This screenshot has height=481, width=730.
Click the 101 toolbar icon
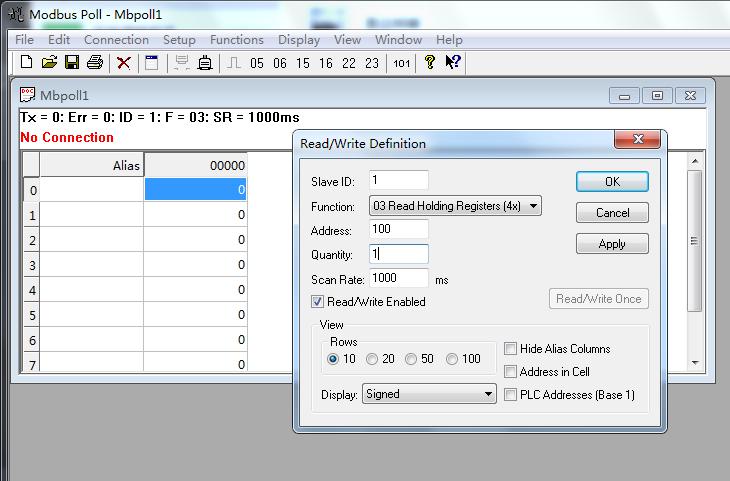click(401, 63)
